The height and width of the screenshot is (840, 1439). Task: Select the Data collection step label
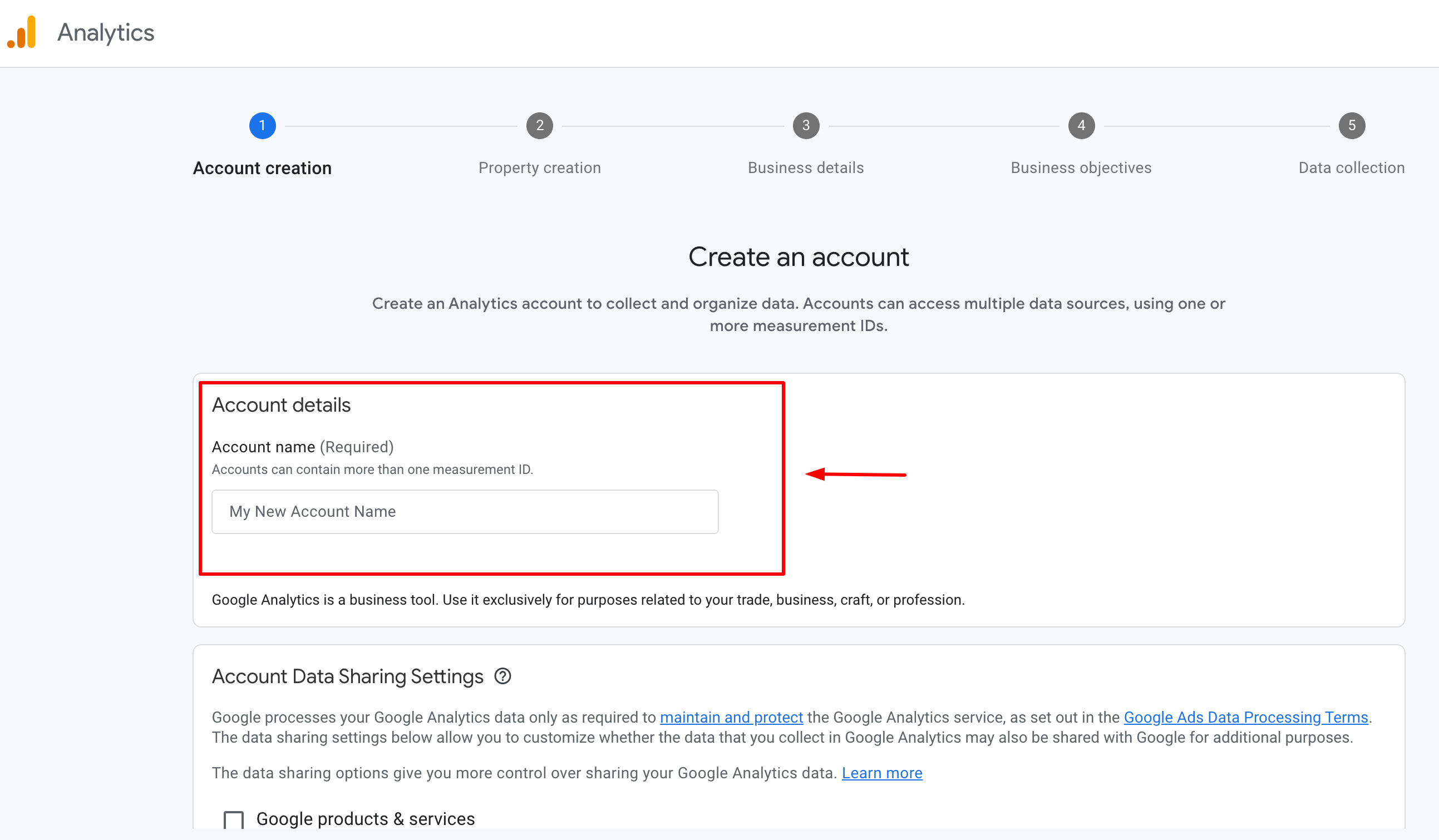point(1351,168)
